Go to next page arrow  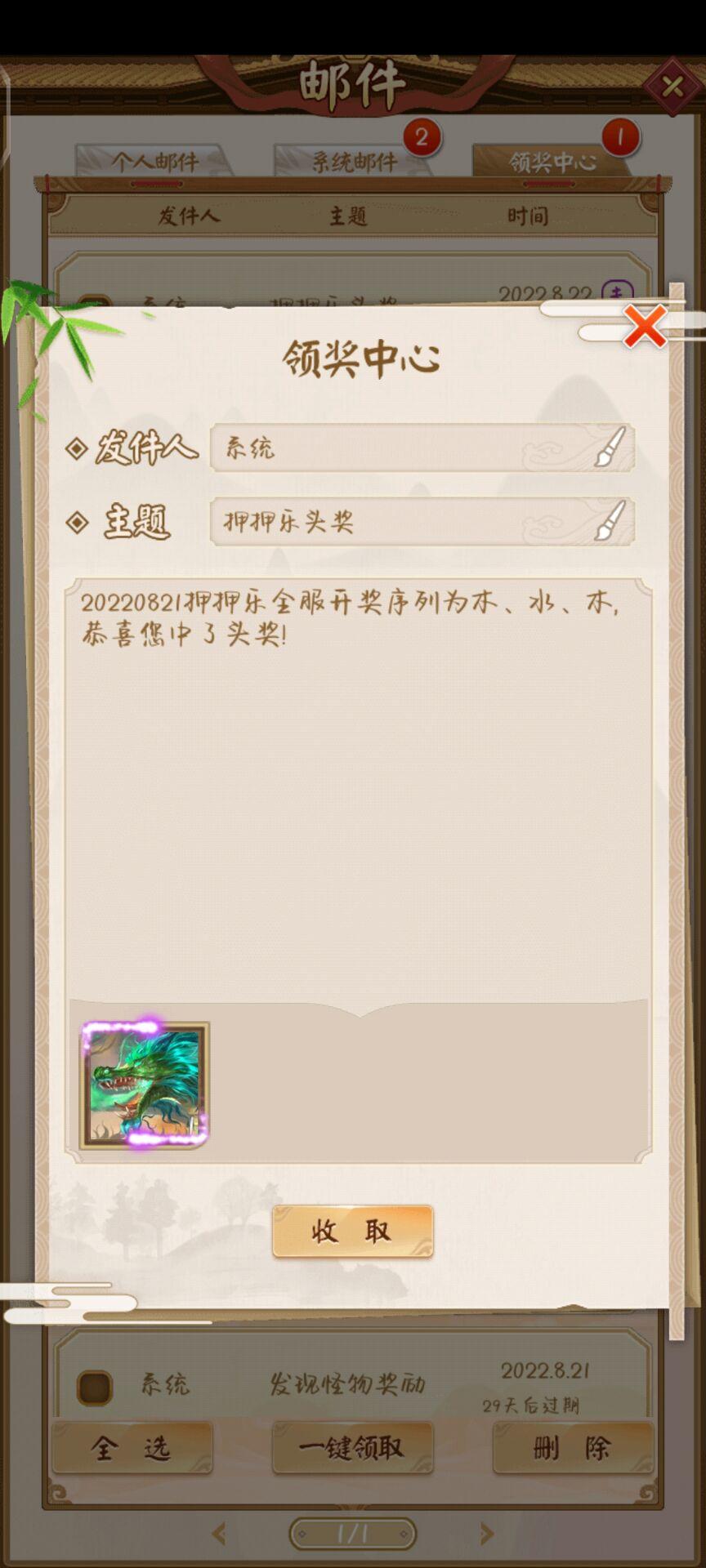(486, 1534)
